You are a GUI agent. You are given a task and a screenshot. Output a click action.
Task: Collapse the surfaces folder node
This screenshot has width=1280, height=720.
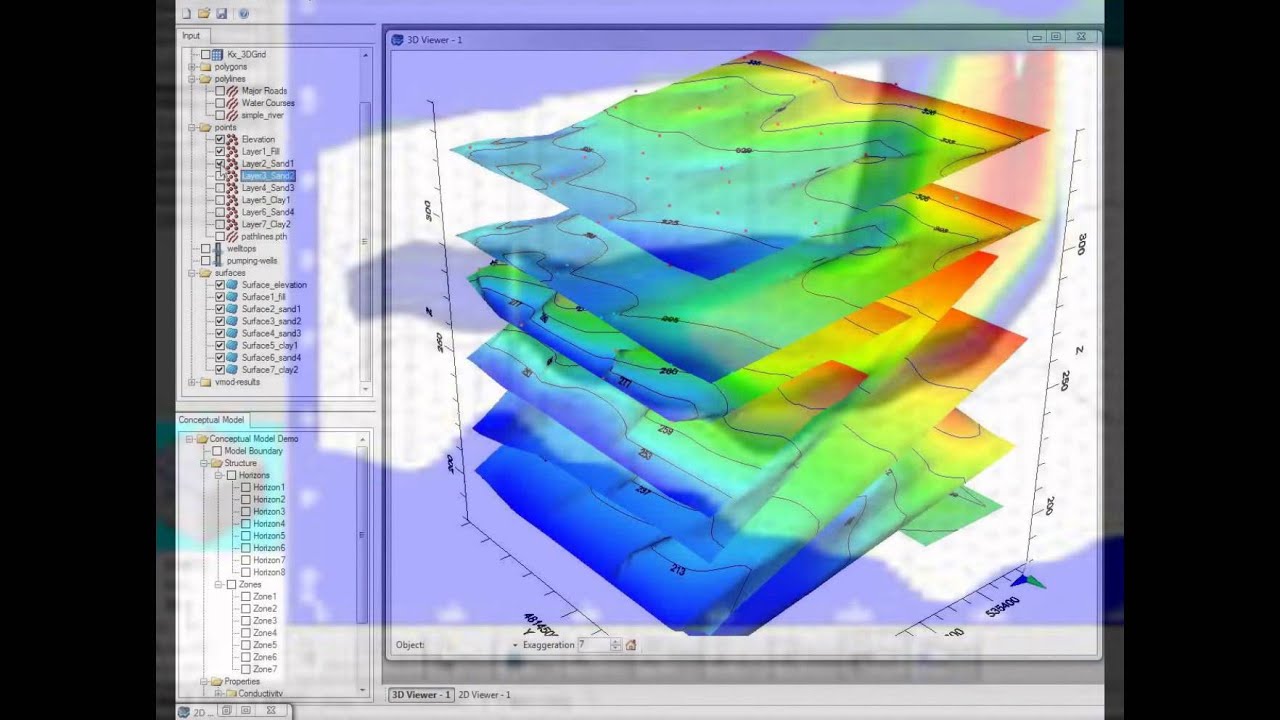coord(192,273)
